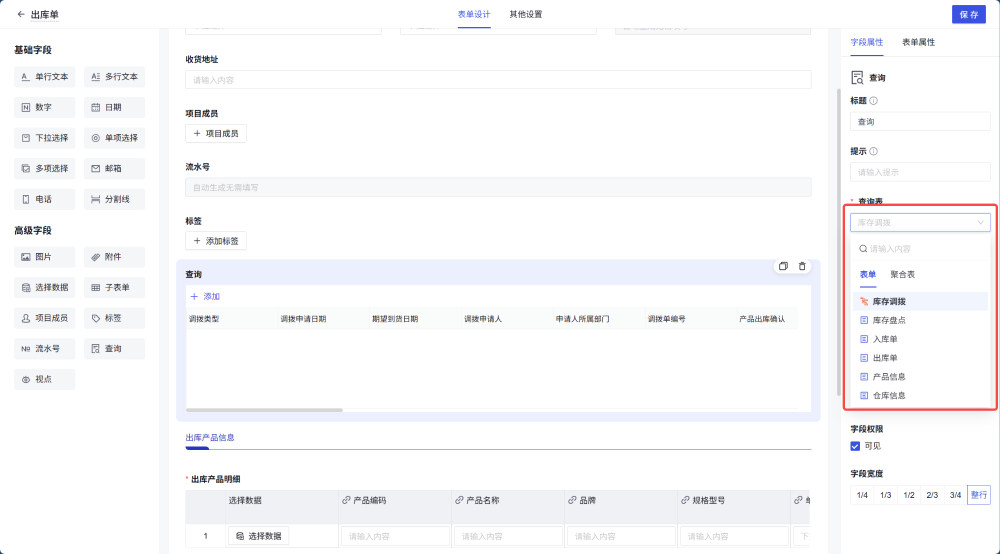Click the 保存 button

(968, 15)
